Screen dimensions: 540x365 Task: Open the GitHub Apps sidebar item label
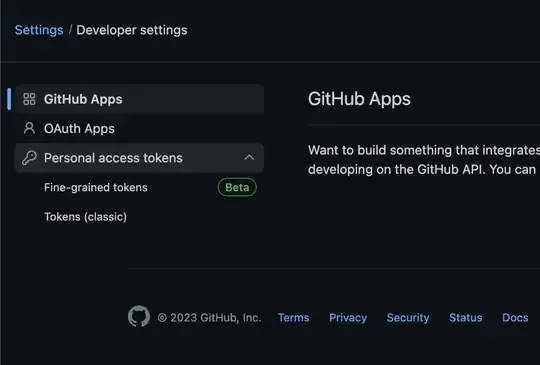click(83, 99)
